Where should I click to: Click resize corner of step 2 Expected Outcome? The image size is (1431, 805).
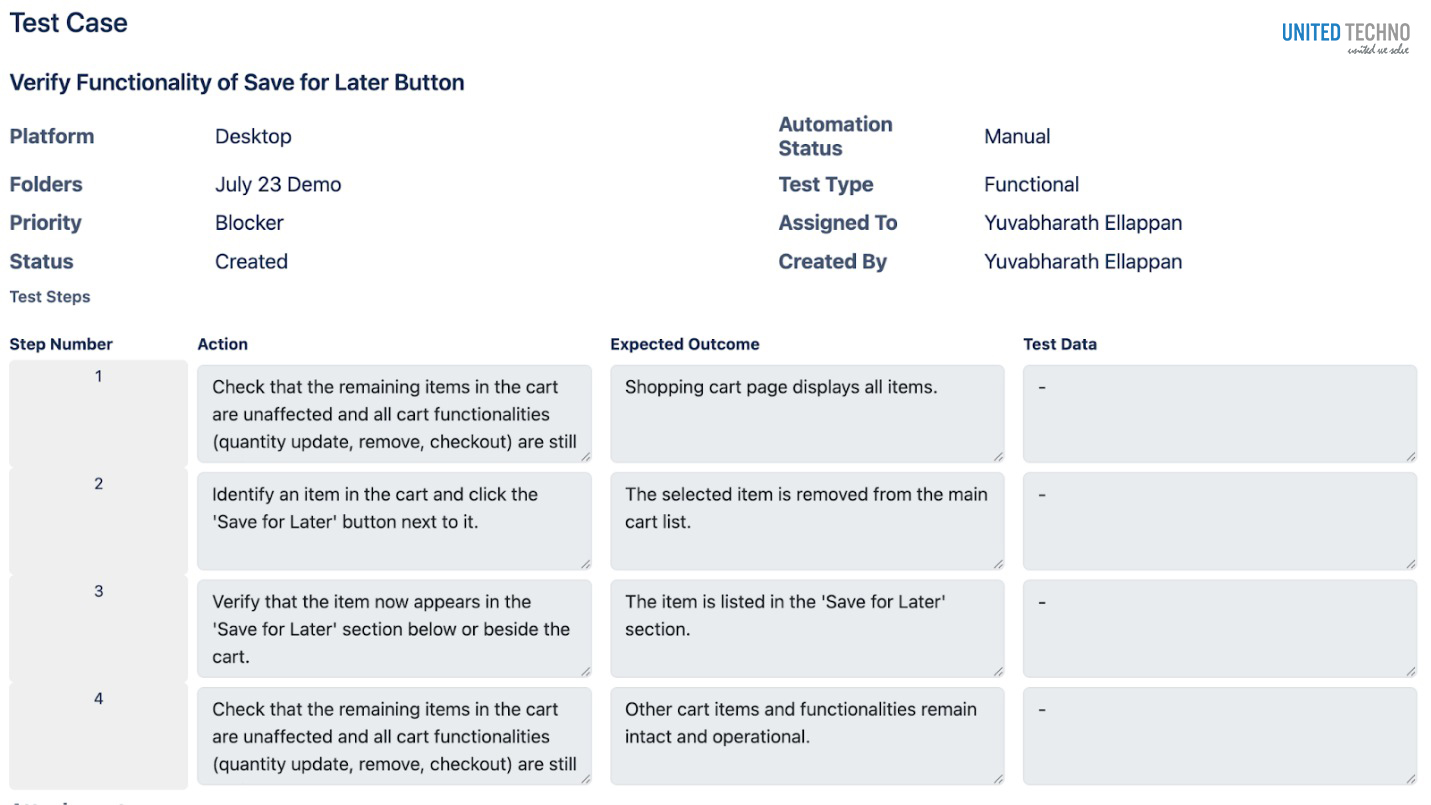pyautogui.click(x=998, y=564)
